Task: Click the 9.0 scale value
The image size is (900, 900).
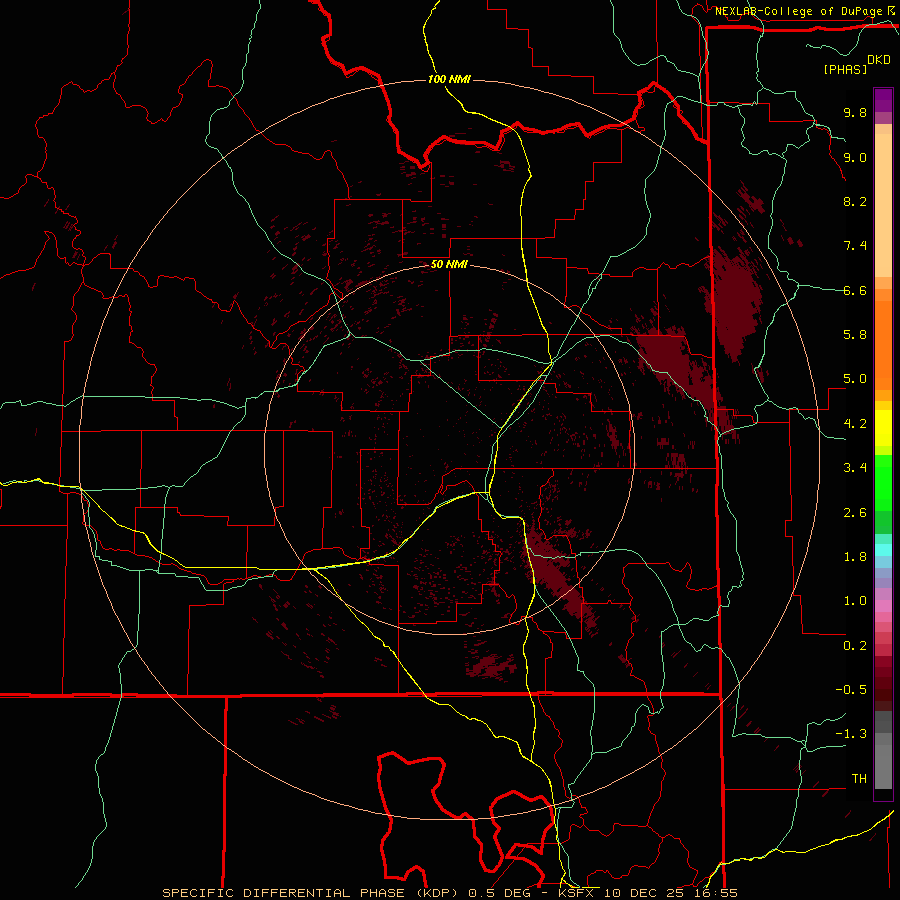Action: 855,157
